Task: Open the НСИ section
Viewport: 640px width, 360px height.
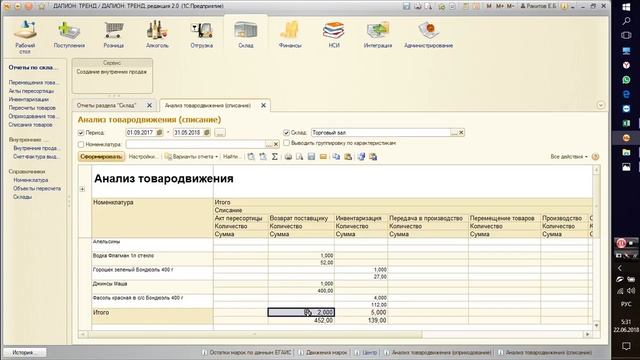Action: (334, 36)
